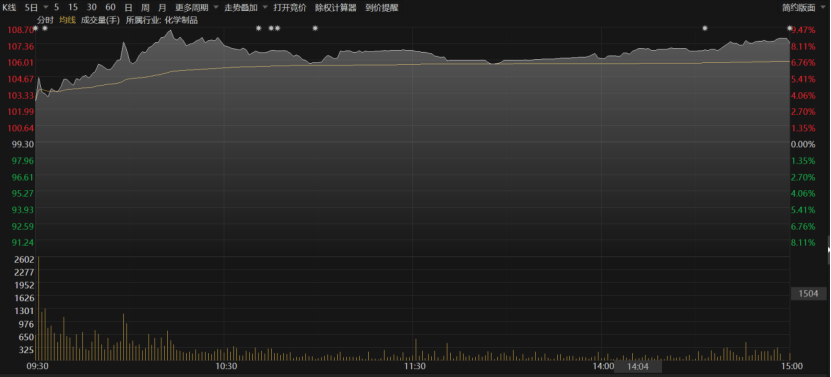This screenshot has height=377, width=831.
Task: Open 到价提醒 price alert
Action: click(382, 8)
